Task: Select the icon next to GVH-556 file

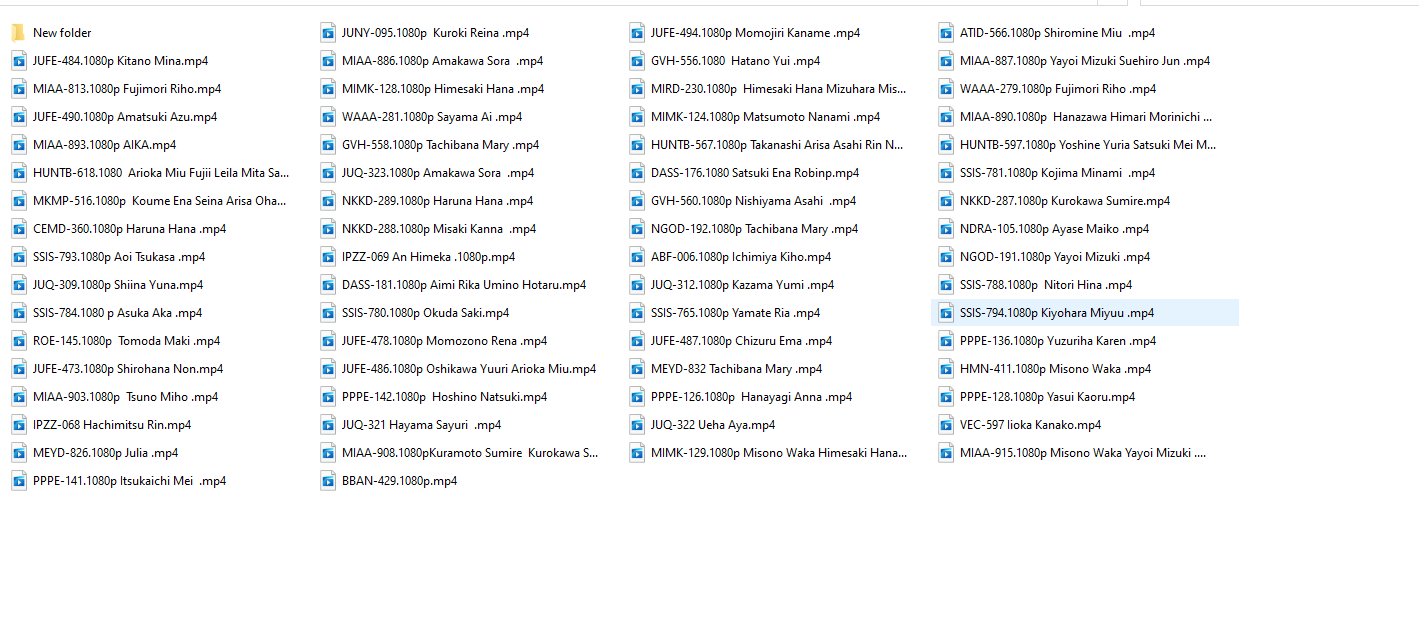Action: tap(637, 61)
